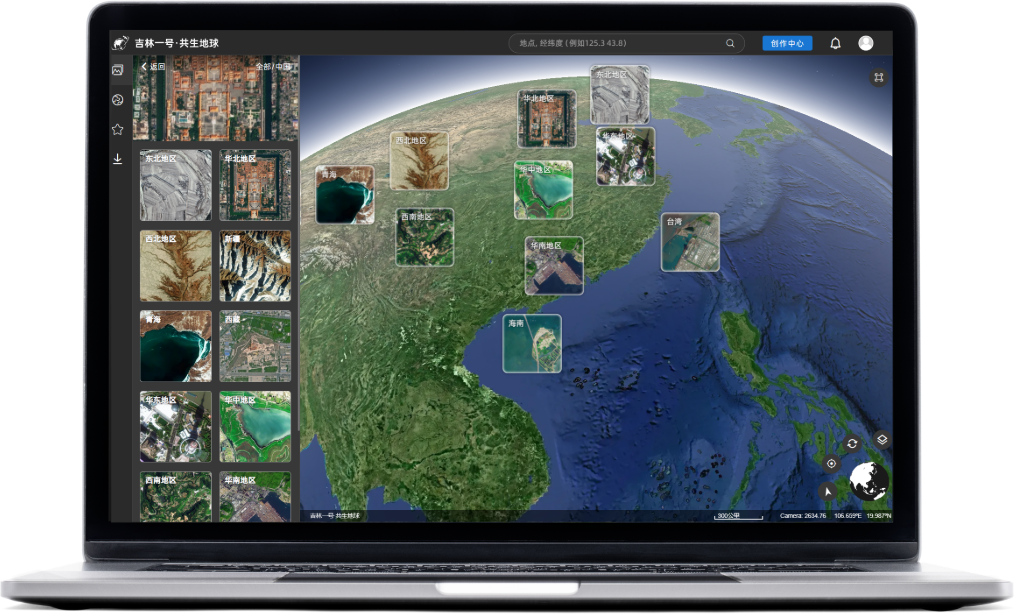Screen dimensions: 1014x614
Task: Select the 西藏 thumbnail in the sidebar
Action: coord(255,346)
